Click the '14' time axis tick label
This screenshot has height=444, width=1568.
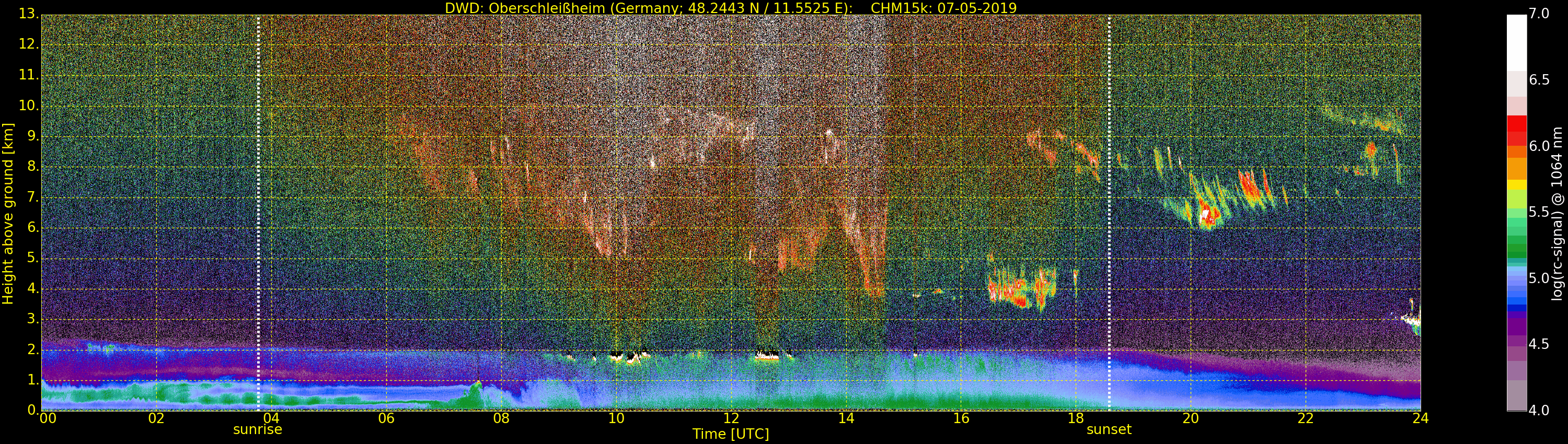point(846,418)
